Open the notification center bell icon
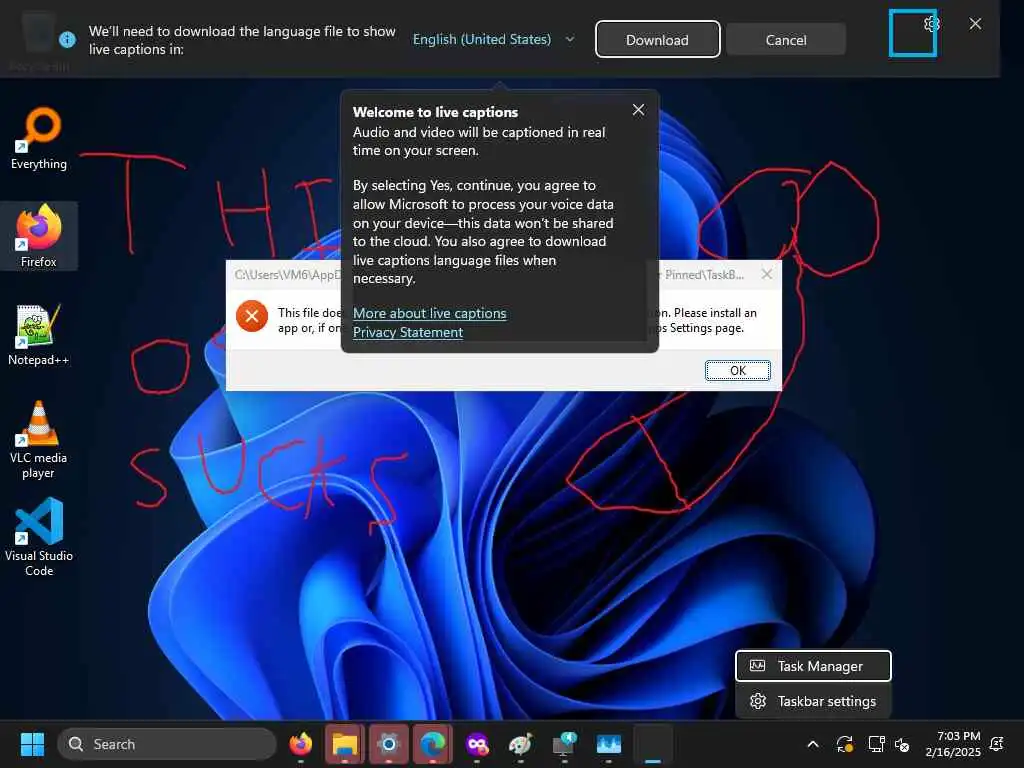 tap(997, 744)
